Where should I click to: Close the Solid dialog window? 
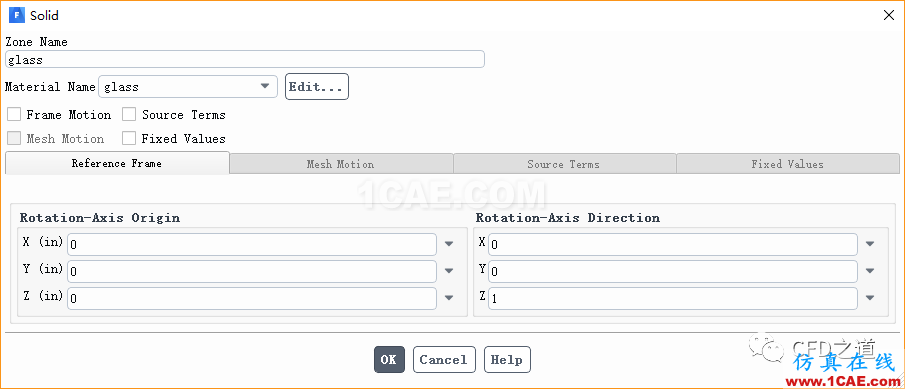(x=889, y=16)
